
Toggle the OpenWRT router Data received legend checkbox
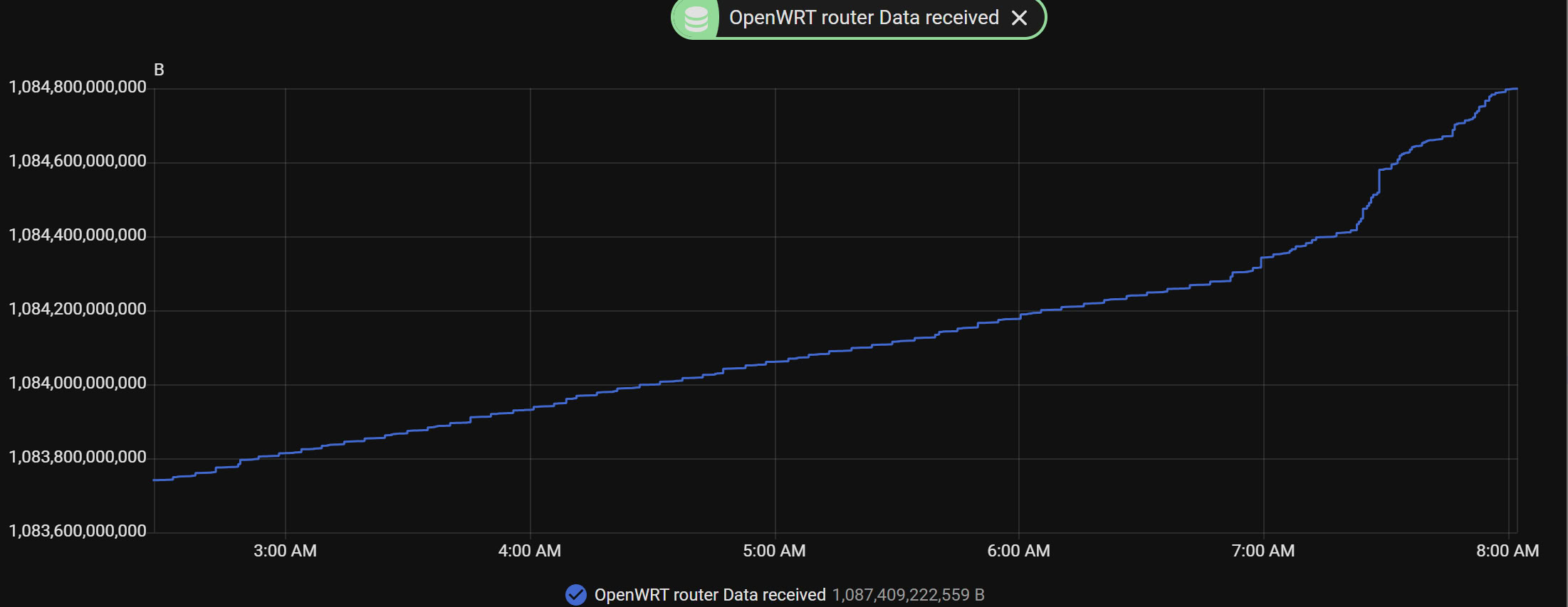[575, 594]
